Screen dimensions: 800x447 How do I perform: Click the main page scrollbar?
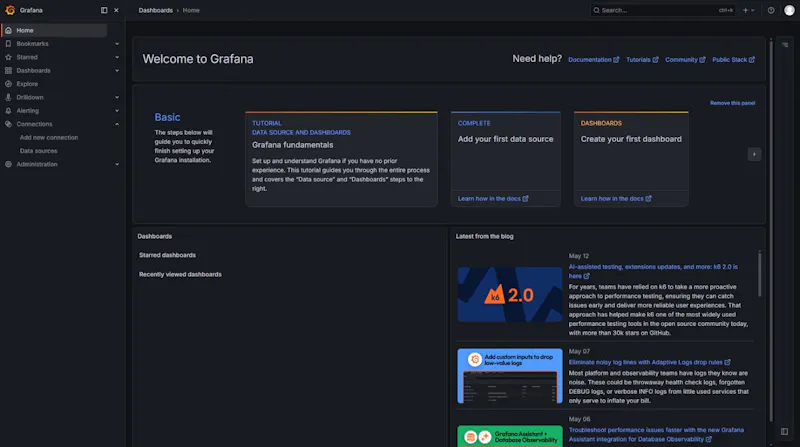click(x=770, y=231)
